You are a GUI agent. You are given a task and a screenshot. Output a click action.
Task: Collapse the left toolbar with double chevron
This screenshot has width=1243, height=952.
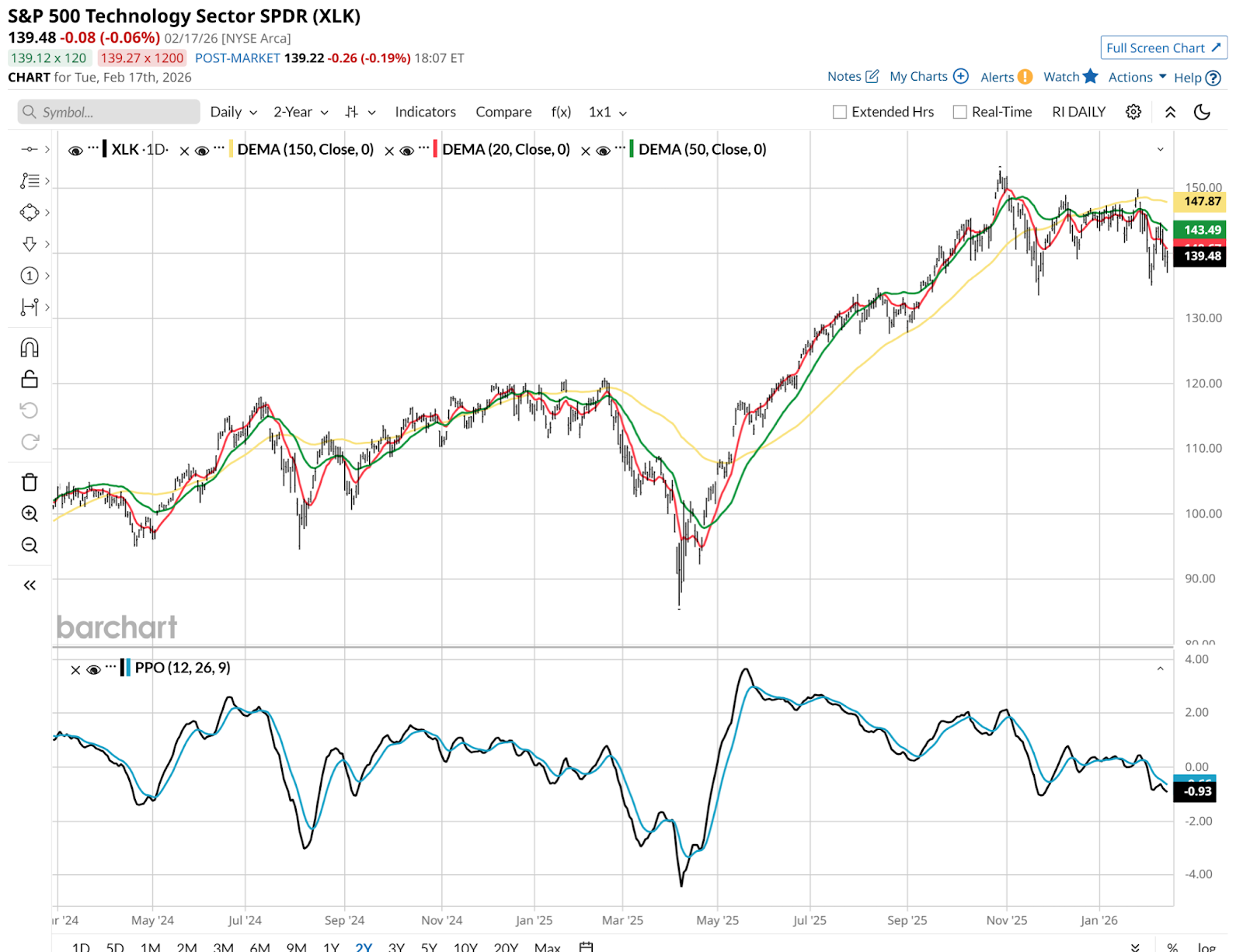30,585
